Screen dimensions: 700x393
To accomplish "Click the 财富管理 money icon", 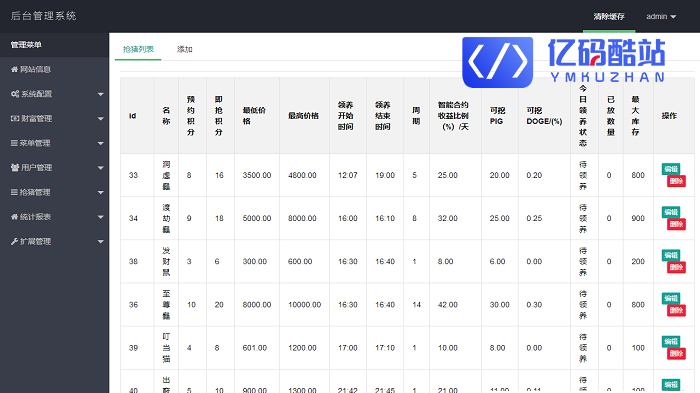I will [15, 119].
